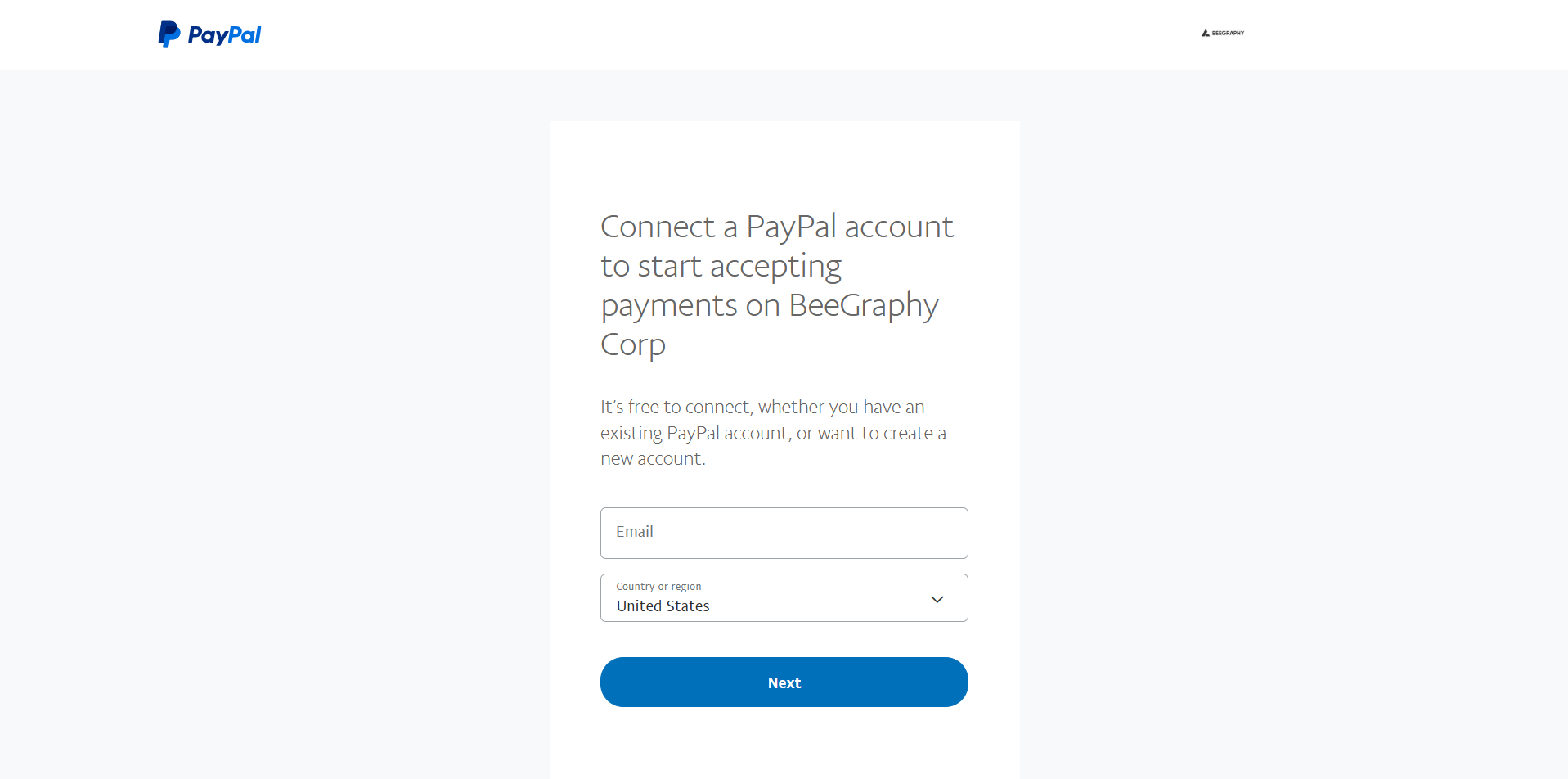
Task: Click the PayPal double-P logo icon
Action: [168, 34]
